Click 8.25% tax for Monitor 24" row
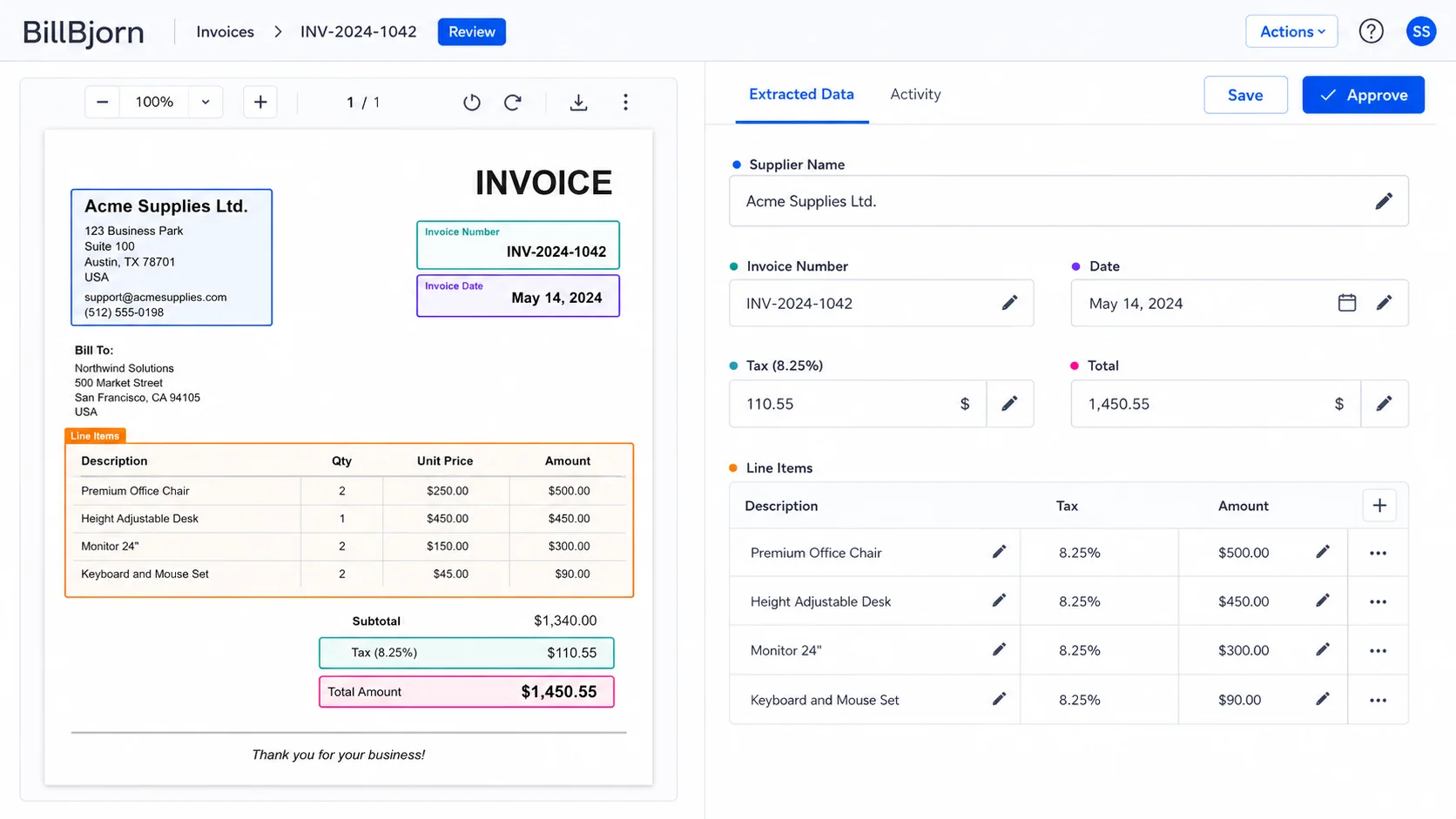The height and width of the screenshot is (819, 1456). pyautogui.click(x=1080, y=650)
